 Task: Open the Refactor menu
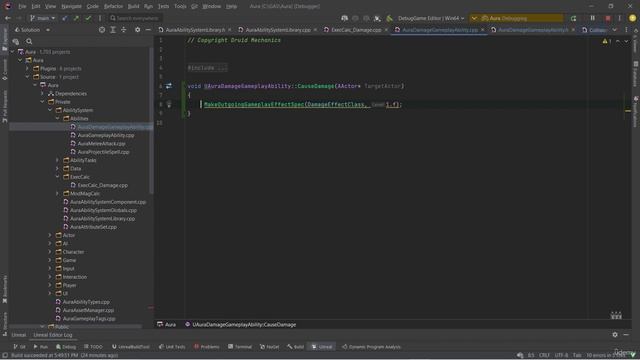click(113, 6)
